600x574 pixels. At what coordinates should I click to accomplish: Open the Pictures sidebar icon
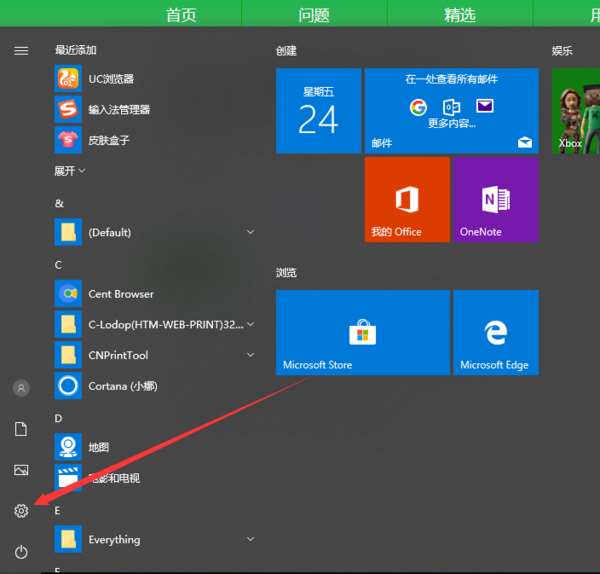tap(21, 470)
